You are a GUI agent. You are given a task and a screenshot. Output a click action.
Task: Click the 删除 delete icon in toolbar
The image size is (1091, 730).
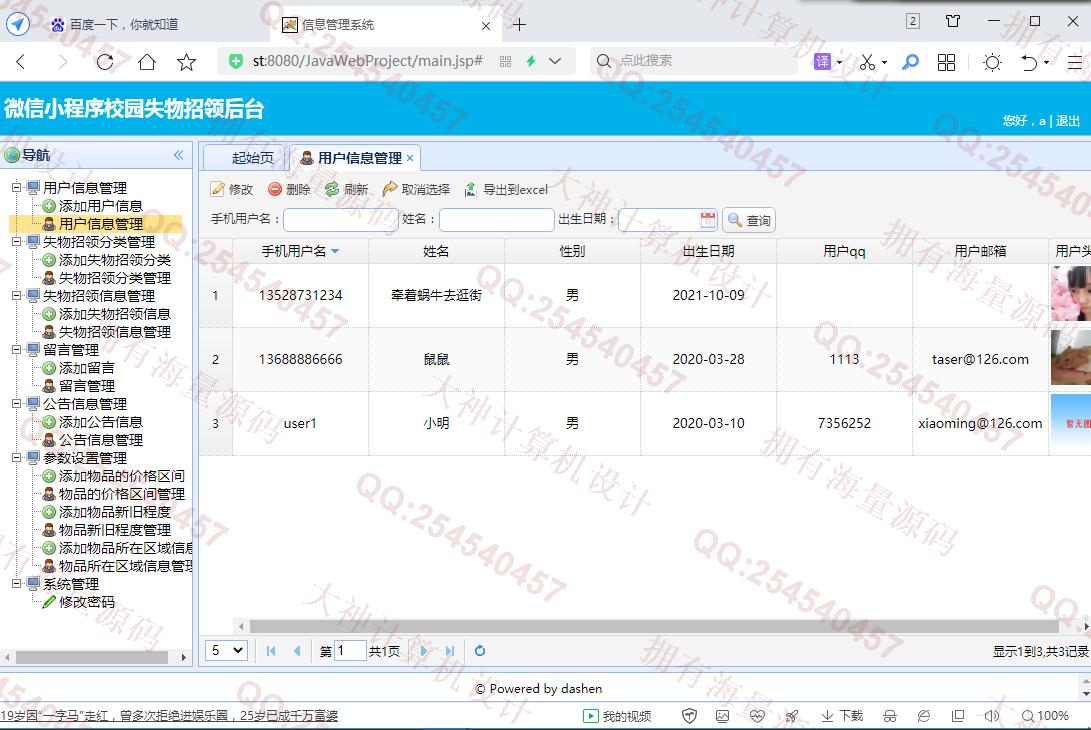[x=275, y=189]
